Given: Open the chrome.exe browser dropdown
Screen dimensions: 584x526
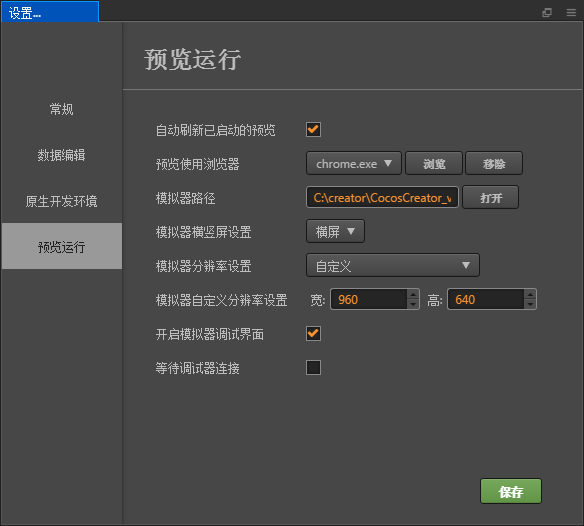Looking at the screenshot, I should click(x=353, y=163).
